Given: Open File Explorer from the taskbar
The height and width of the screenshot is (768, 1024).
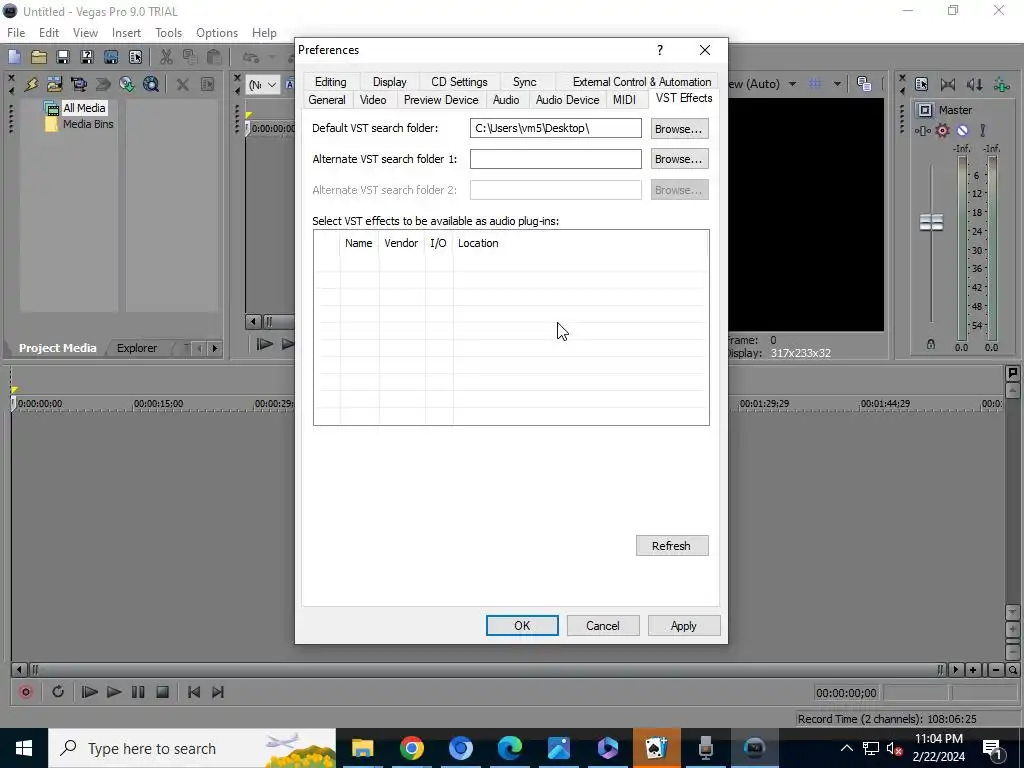Looking at the screenshot, I should point(362,748).
